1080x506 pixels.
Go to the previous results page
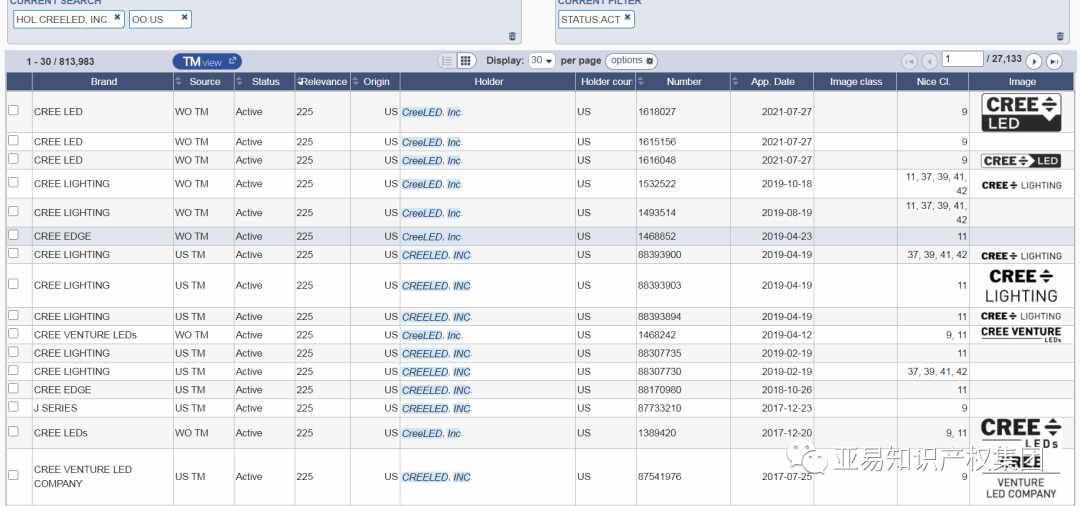(929, 61)
